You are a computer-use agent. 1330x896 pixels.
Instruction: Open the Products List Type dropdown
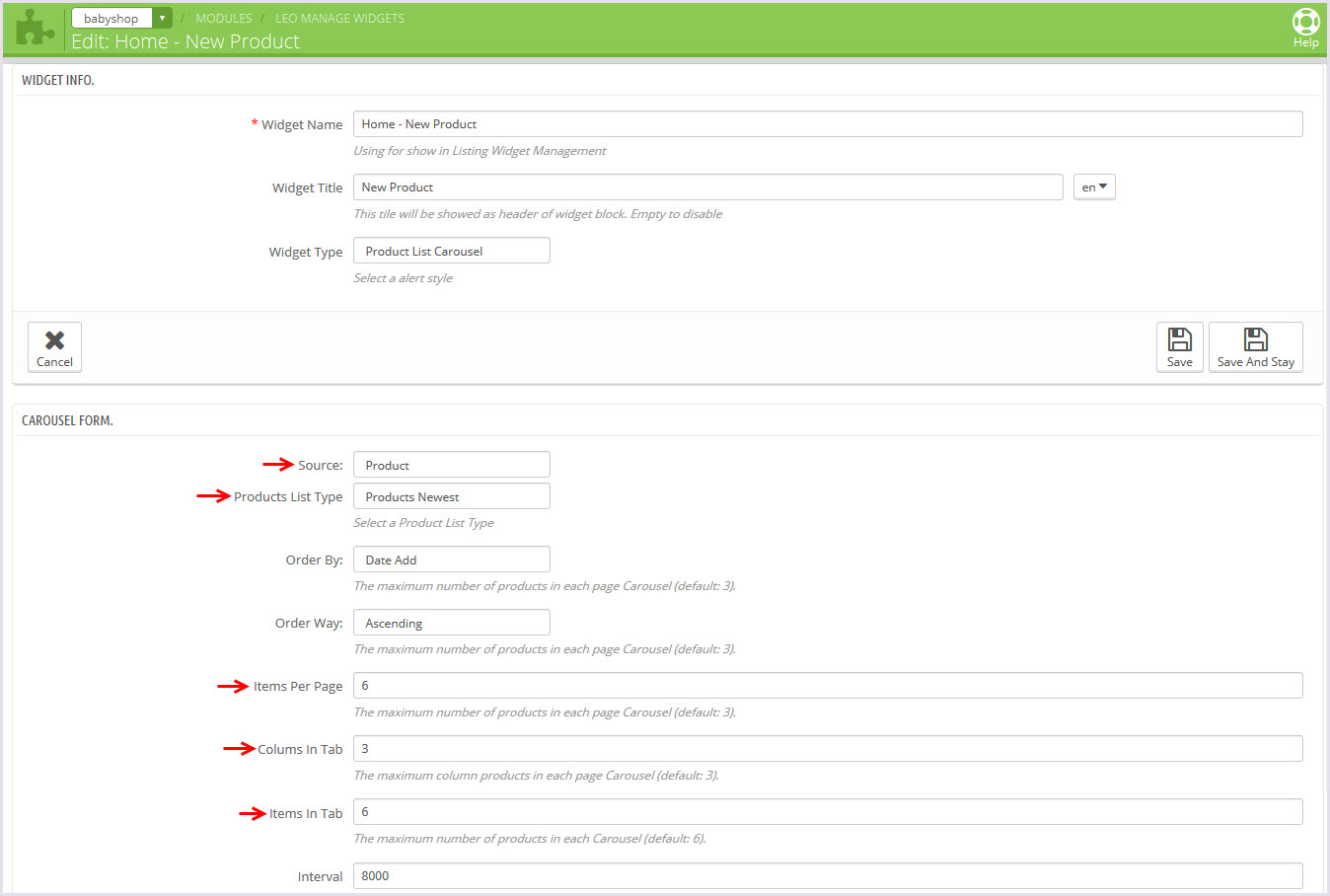[451, 496]
